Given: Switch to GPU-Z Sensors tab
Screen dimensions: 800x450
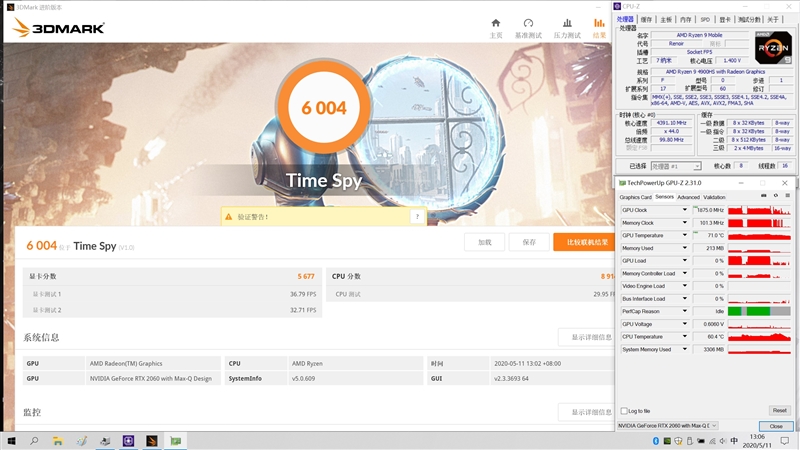Looking at the screenshot, I should 664,197.
